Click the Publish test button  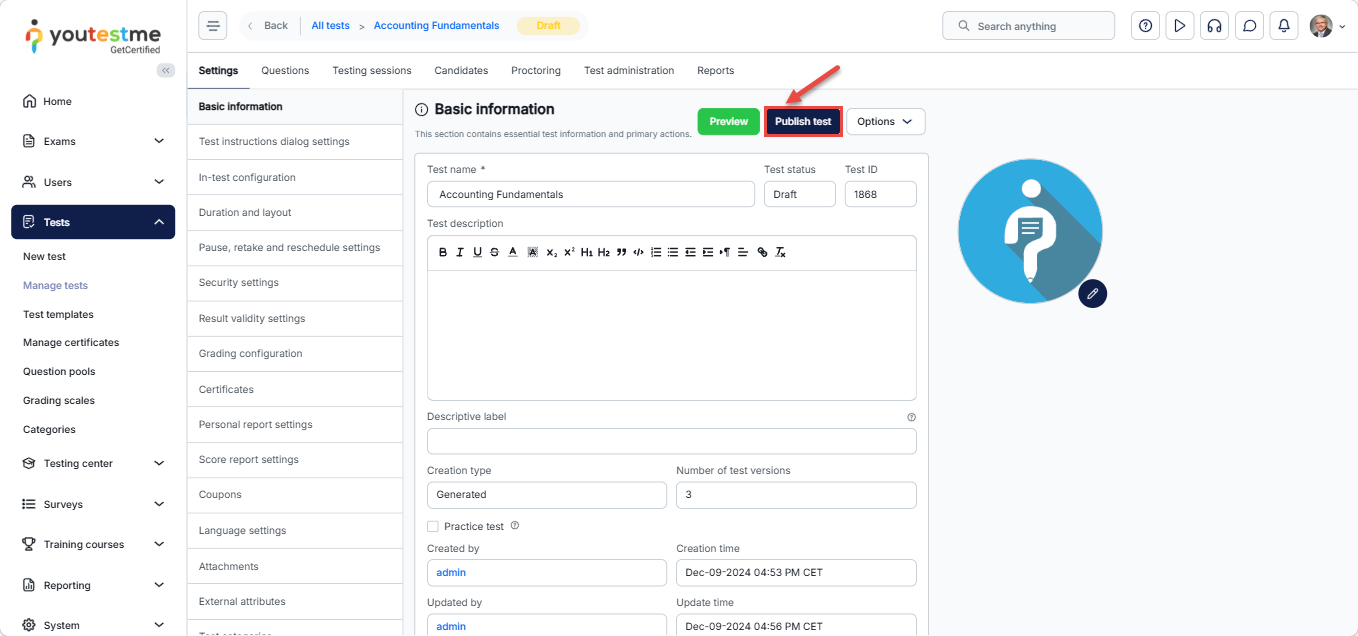[x=803, y=121]
